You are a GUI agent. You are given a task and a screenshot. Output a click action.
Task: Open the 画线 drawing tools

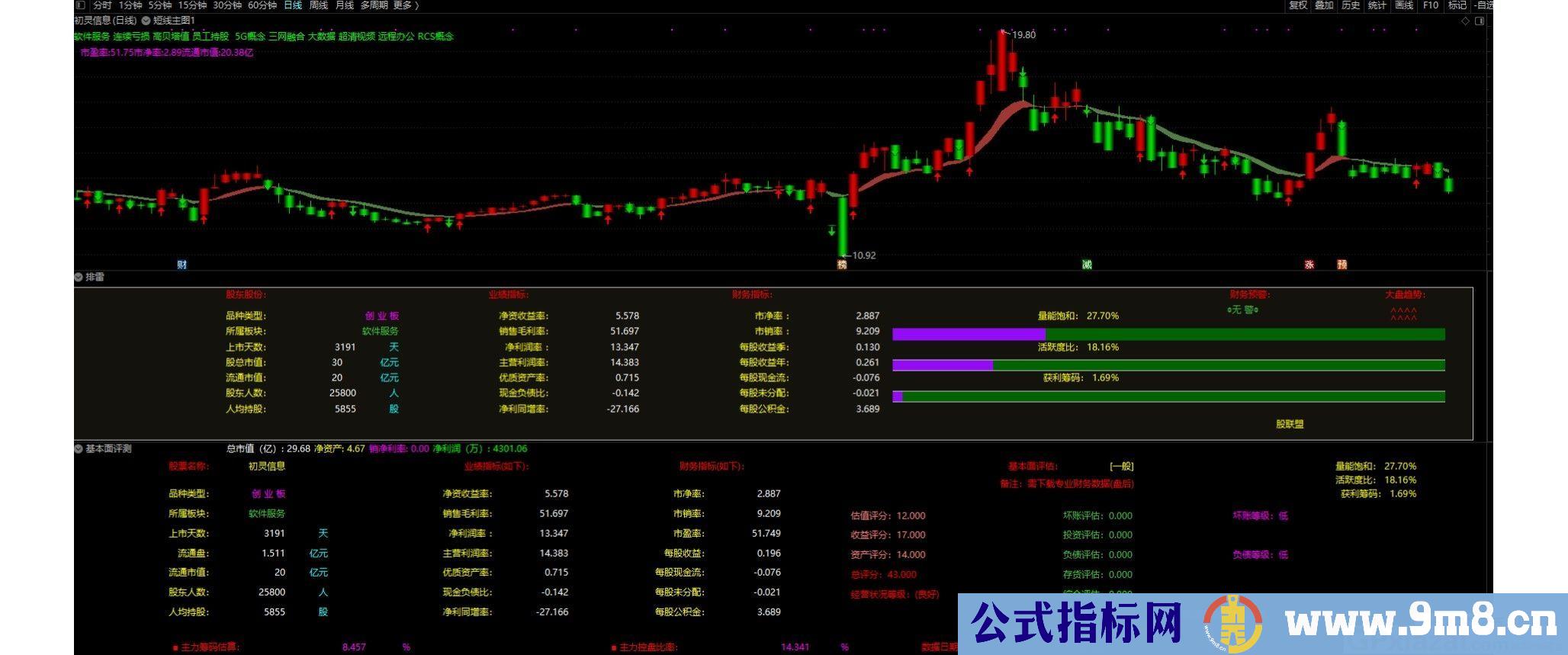coord(1404,5)
